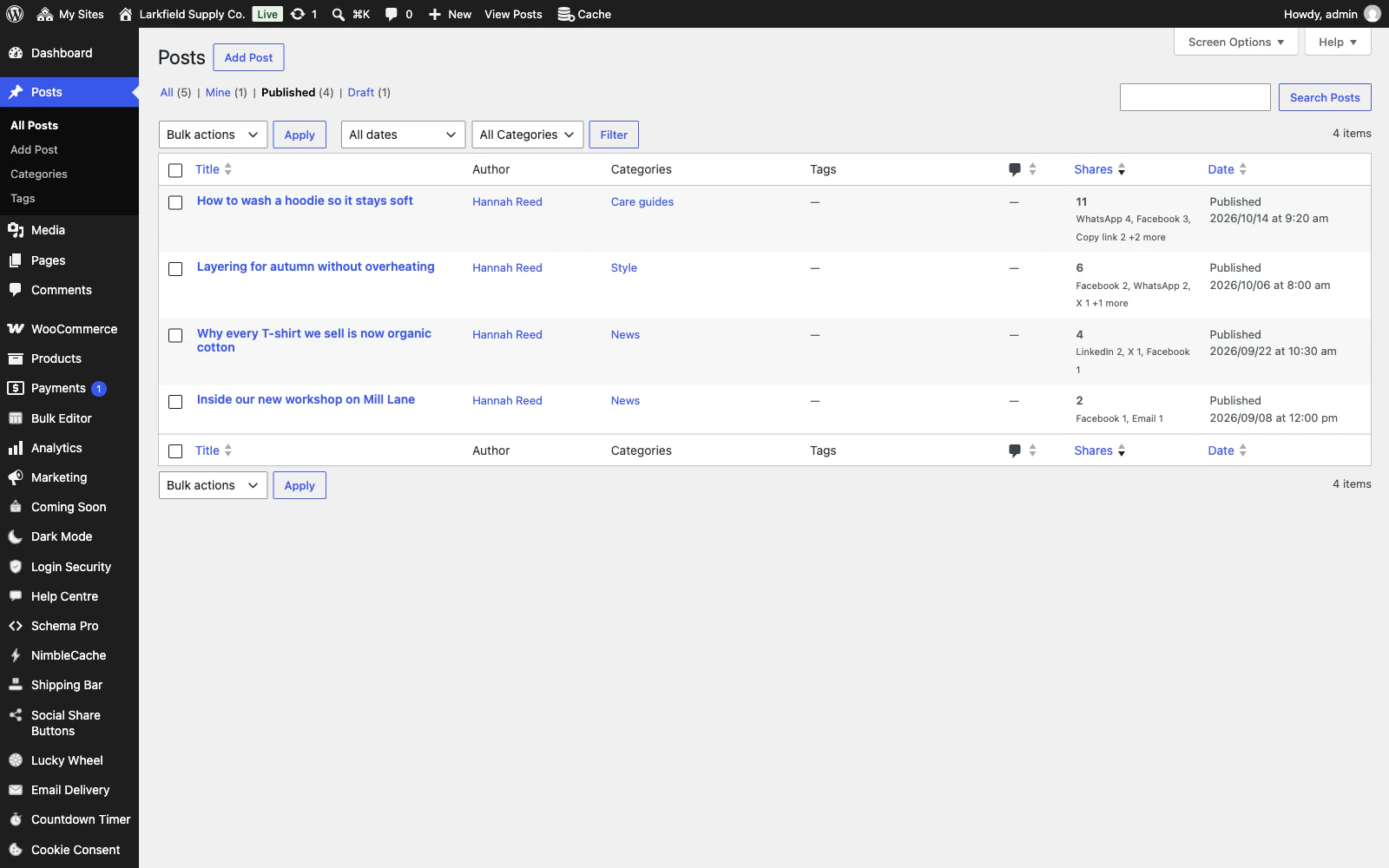Open comments bubble in the admin bar
This screenshot has width=1389, height=868.
(x=398, y=14)
